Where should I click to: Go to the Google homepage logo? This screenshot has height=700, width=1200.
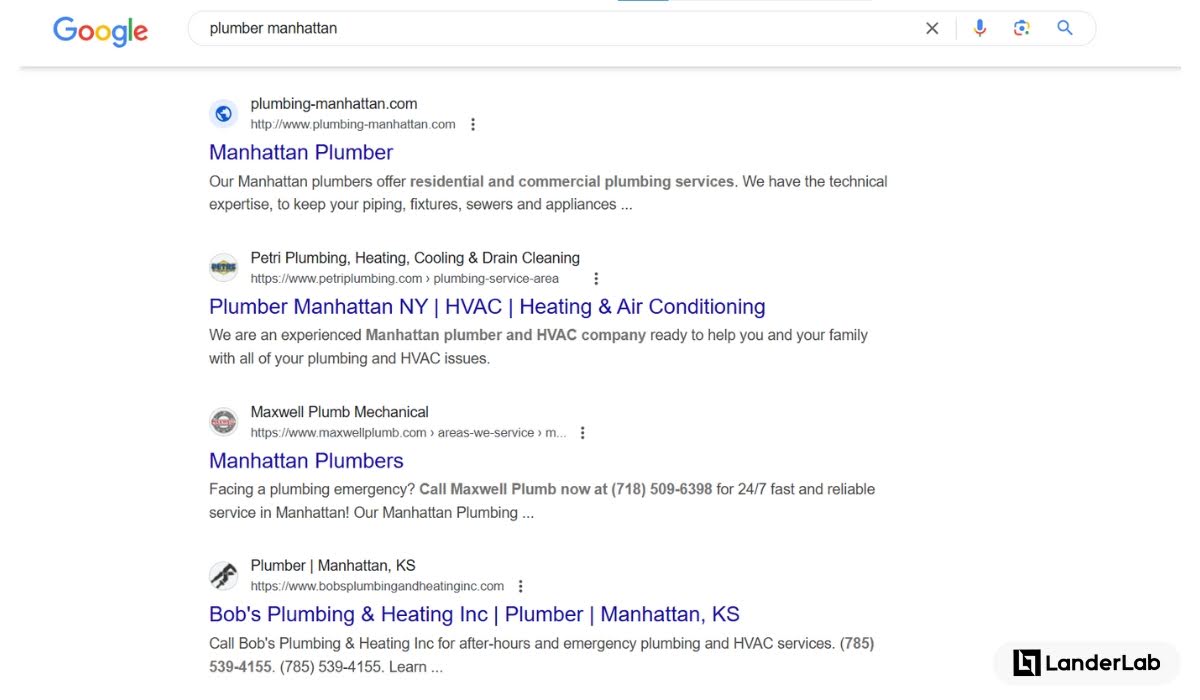(x=100, y=31)
